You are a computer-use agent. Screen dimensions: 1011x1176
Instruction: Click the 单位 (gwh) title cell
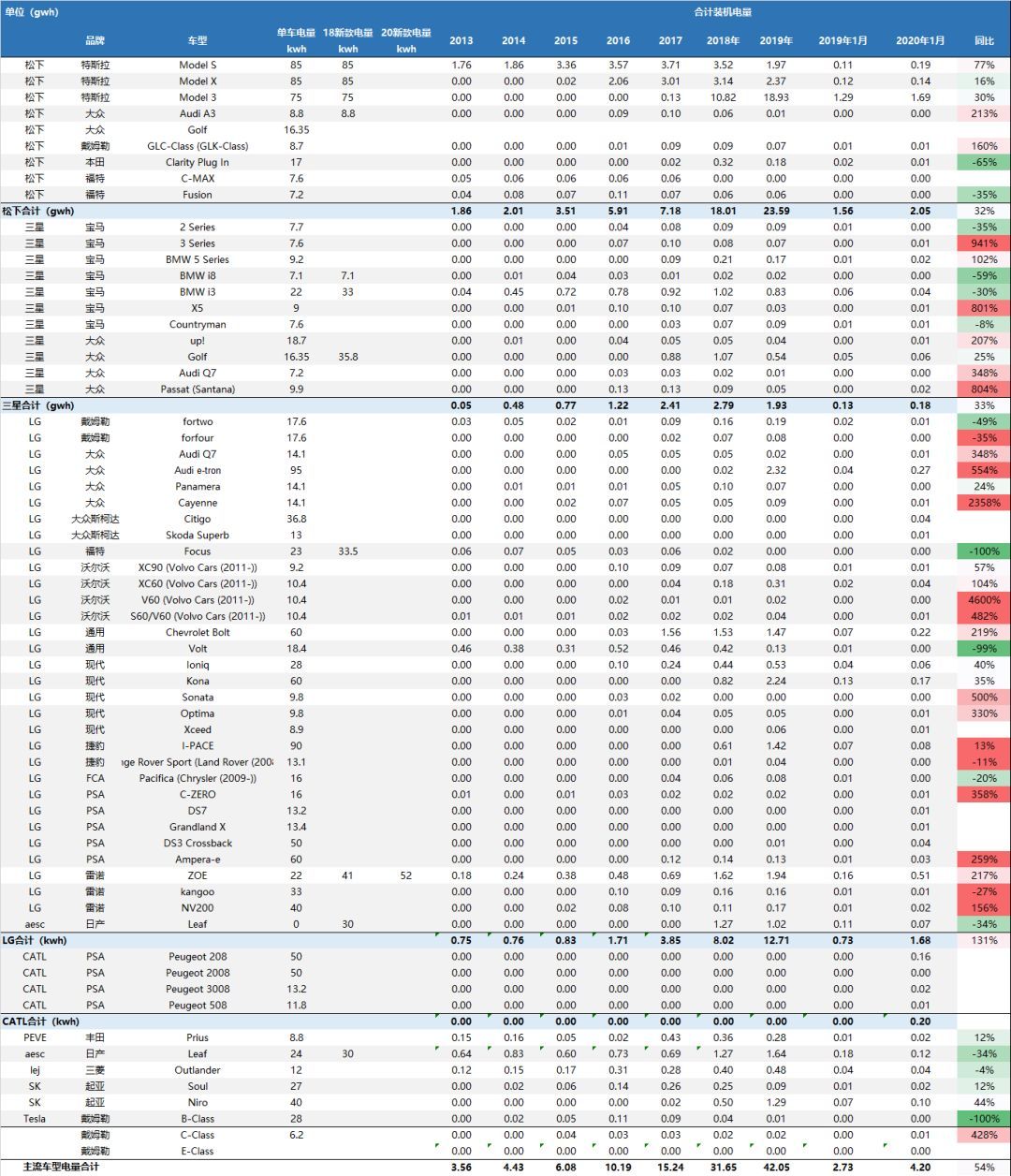31,12
